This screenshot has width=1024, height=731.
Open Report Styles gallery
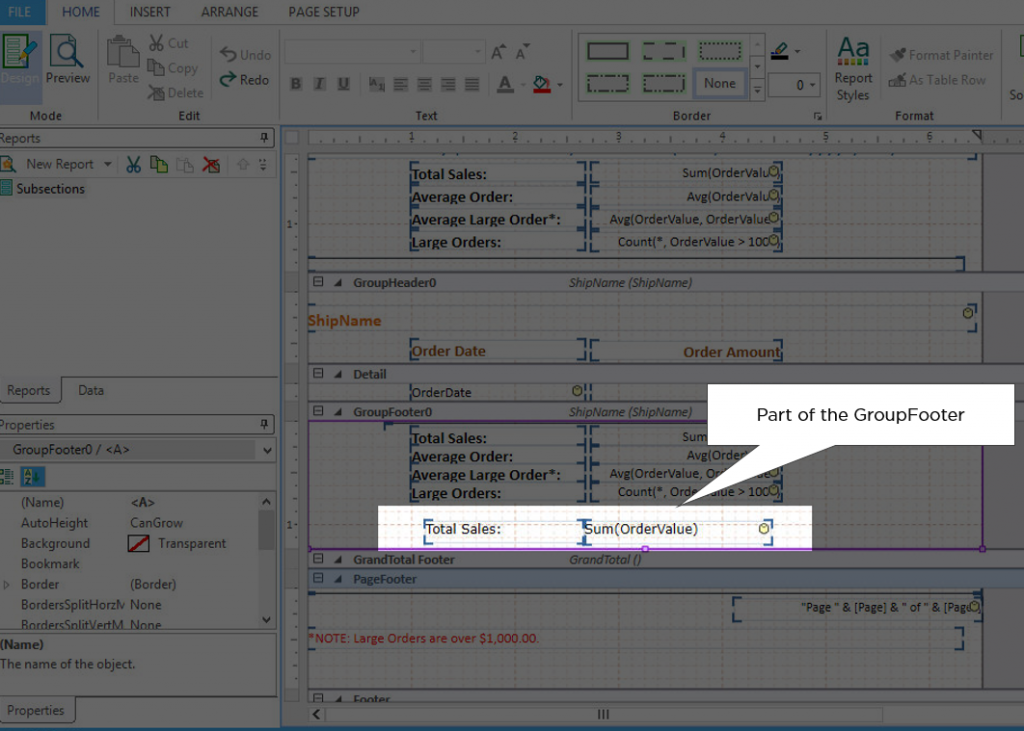(853, 69)
